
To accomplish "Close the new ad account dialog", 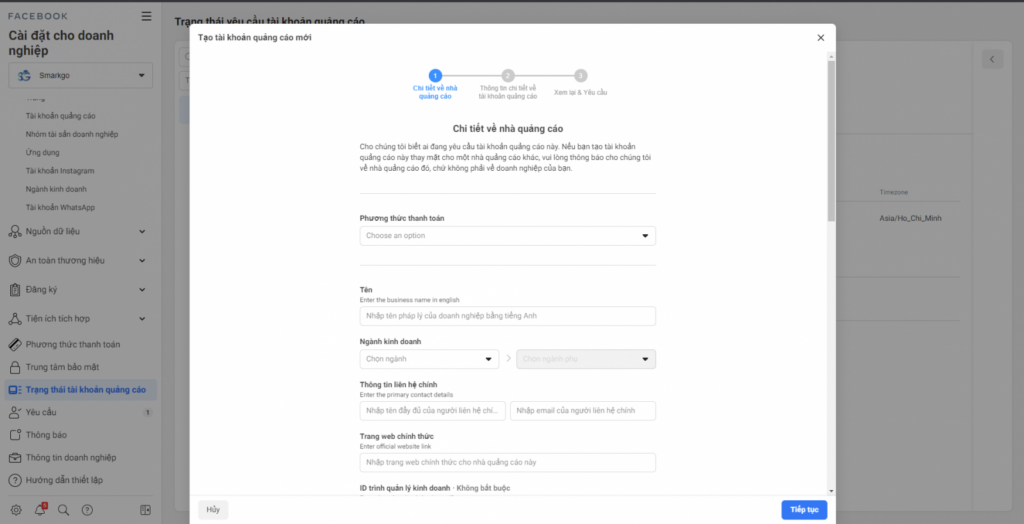I will point(820,38).
